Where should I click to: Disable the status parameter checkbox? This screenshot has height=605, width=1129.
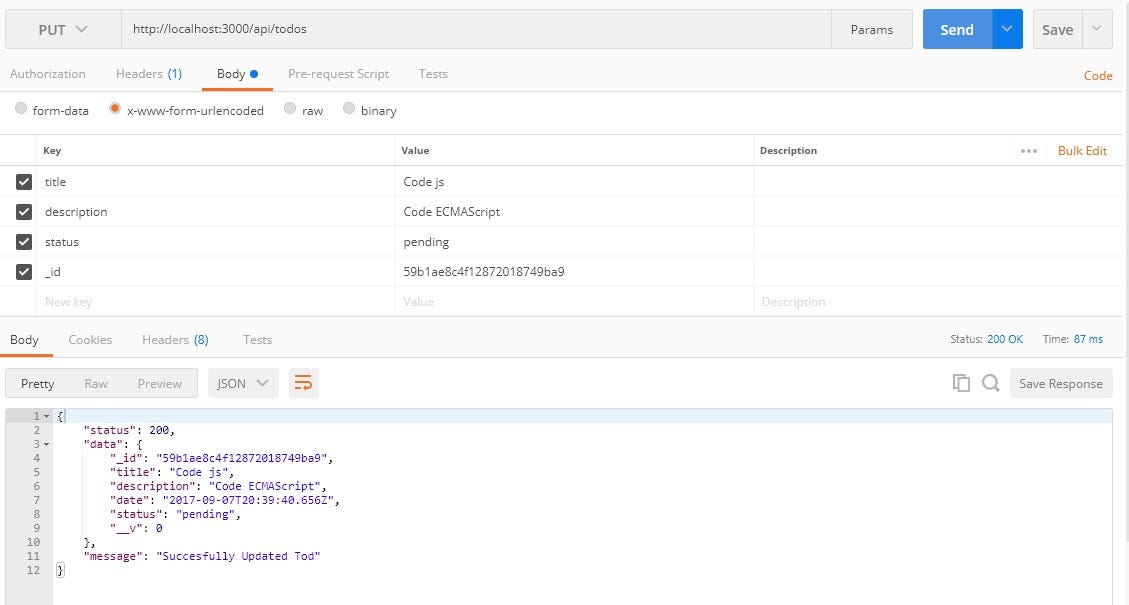point(24,241)
